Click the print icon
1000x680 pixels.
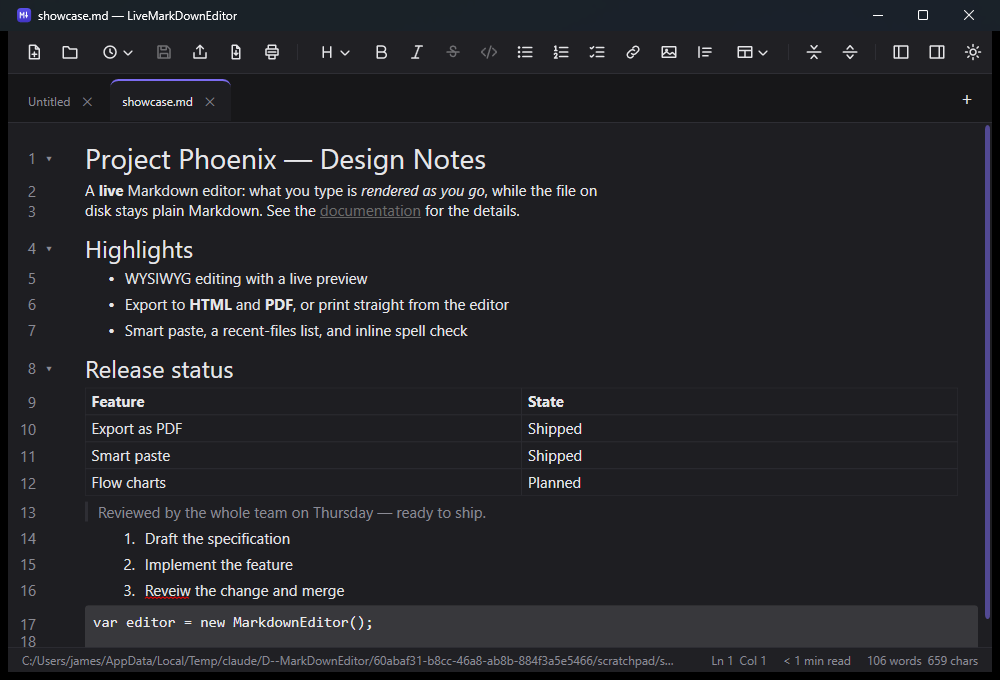tap(272, 52)
